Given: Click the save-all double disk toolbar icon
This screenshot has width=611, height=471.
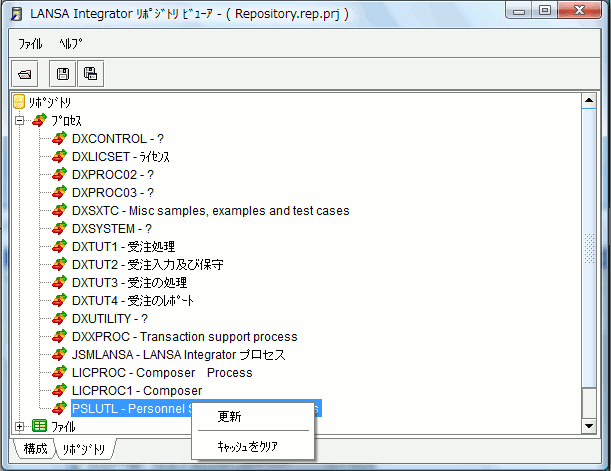Looking at the screenshot, I should [90, 74].
